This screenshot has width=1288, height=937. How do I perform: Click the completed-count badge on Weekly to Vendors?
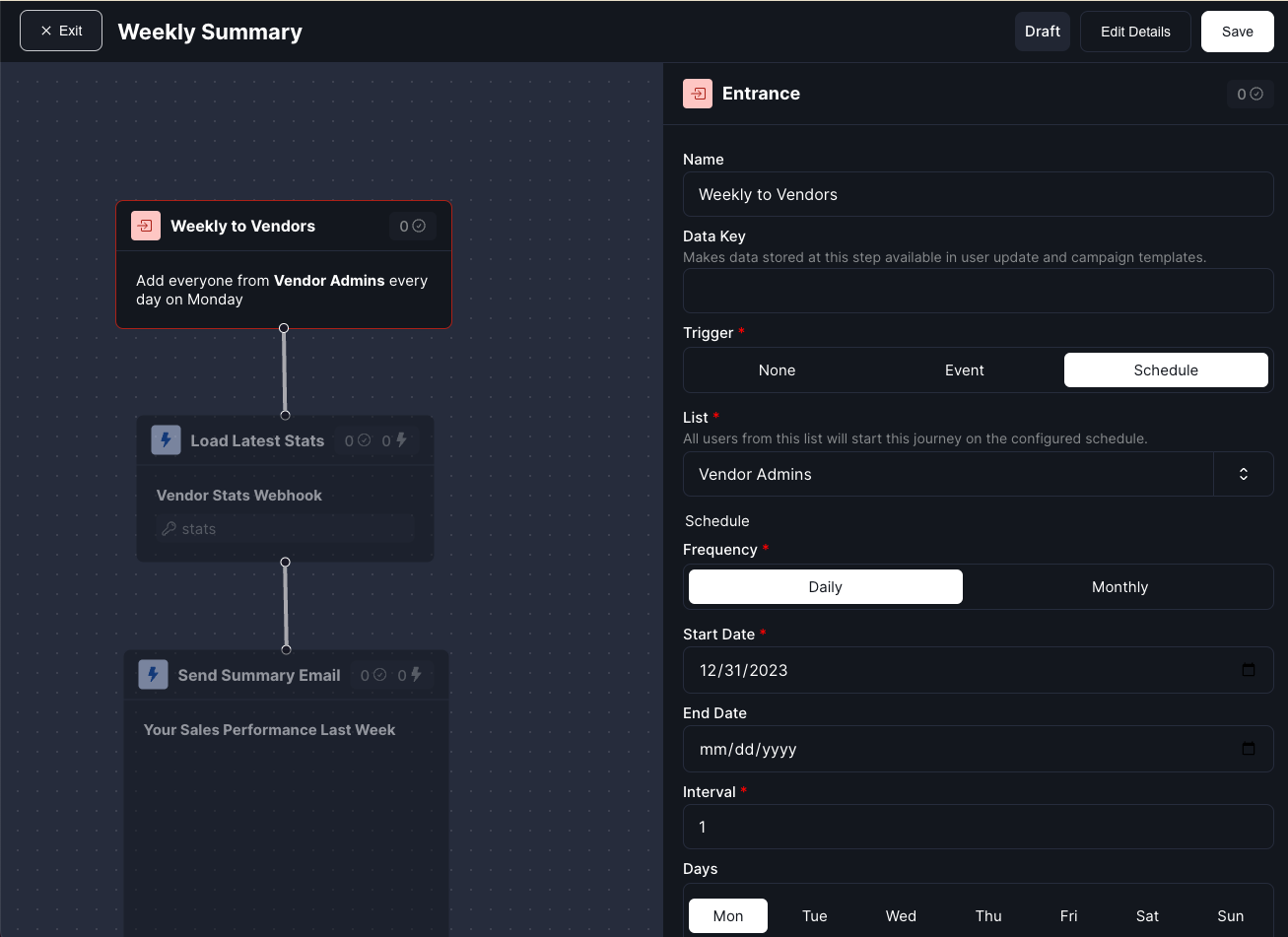pos(412,226)
